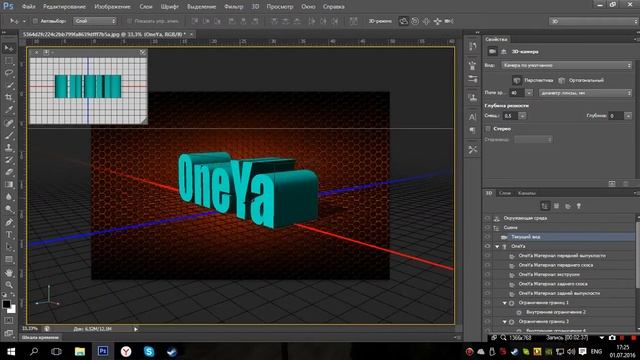This screenshot has height=360, width=640.
Task: Filter 3D panel by meshes
Action: click(x=556, y=206)
